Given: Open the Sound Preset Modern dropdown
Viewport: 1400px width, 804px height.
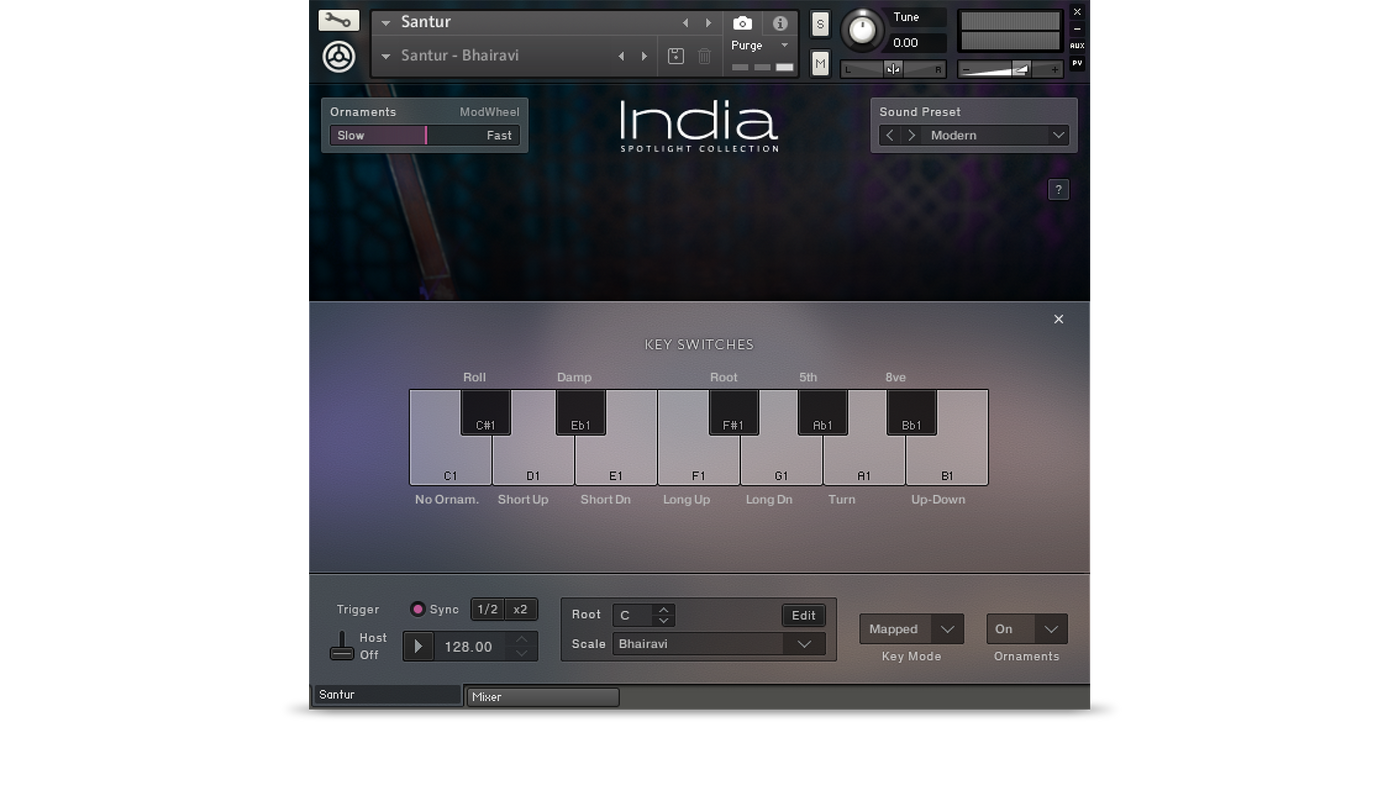Looking at the screenshot, I should [997, 135].
